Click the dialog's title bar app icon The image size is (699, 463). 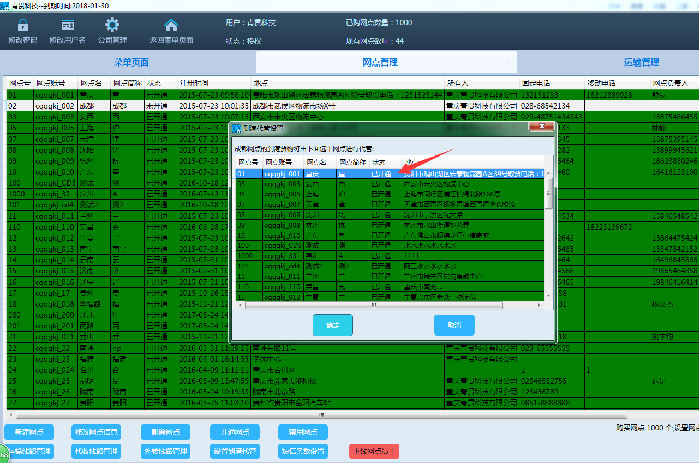pyautogui.click(x=237, y=128)
